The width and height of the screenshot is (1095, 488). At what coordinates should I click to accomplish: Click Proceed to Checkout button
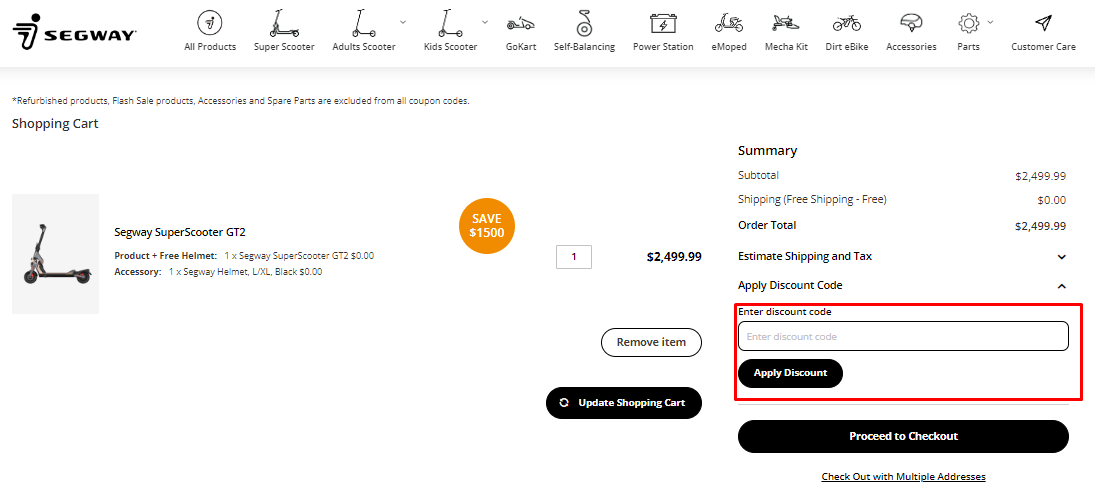tap(903, 436)
